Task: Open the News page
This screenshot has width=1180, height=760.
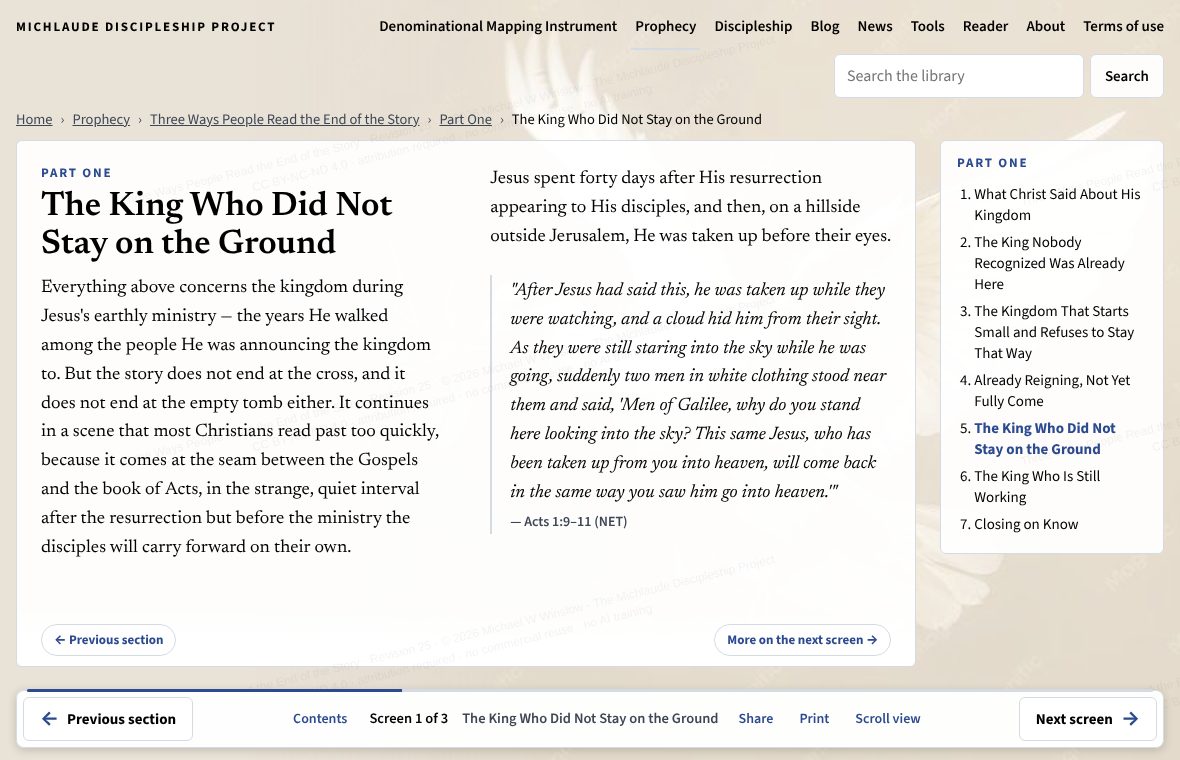Action: click(874, 26)
